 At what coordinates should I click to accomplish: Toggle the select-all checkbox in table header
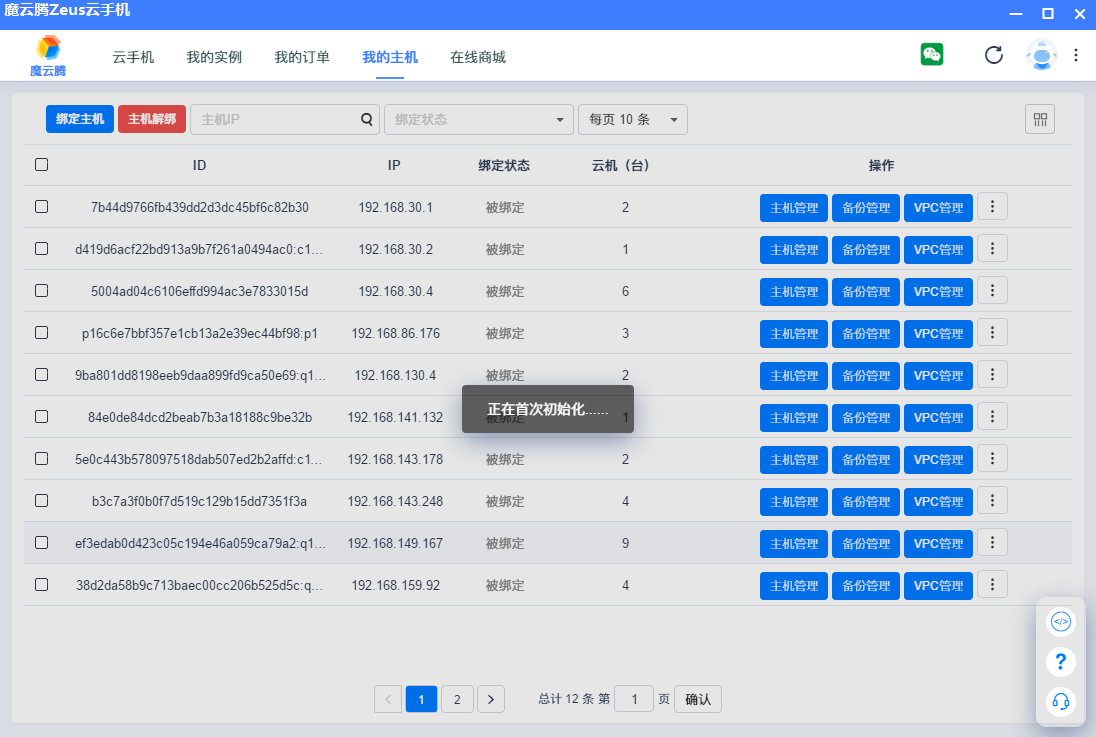coord(42,165)
